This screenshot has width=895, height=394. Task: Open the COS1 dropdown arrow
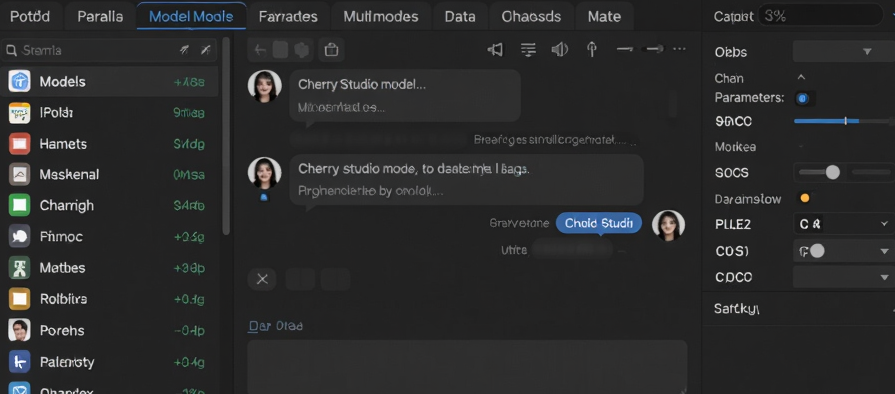tap(884, 251)
